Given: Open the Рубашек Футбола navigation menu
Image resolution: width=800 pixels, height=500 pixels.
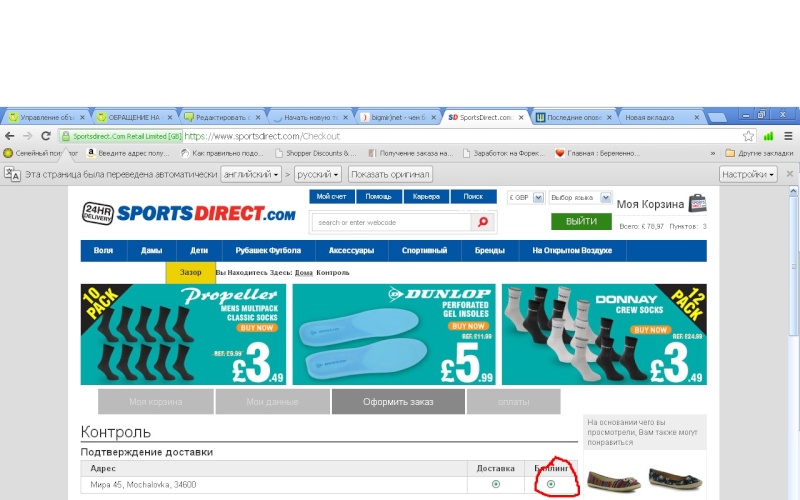Looking at the screenshot, I should click(268, 251).
